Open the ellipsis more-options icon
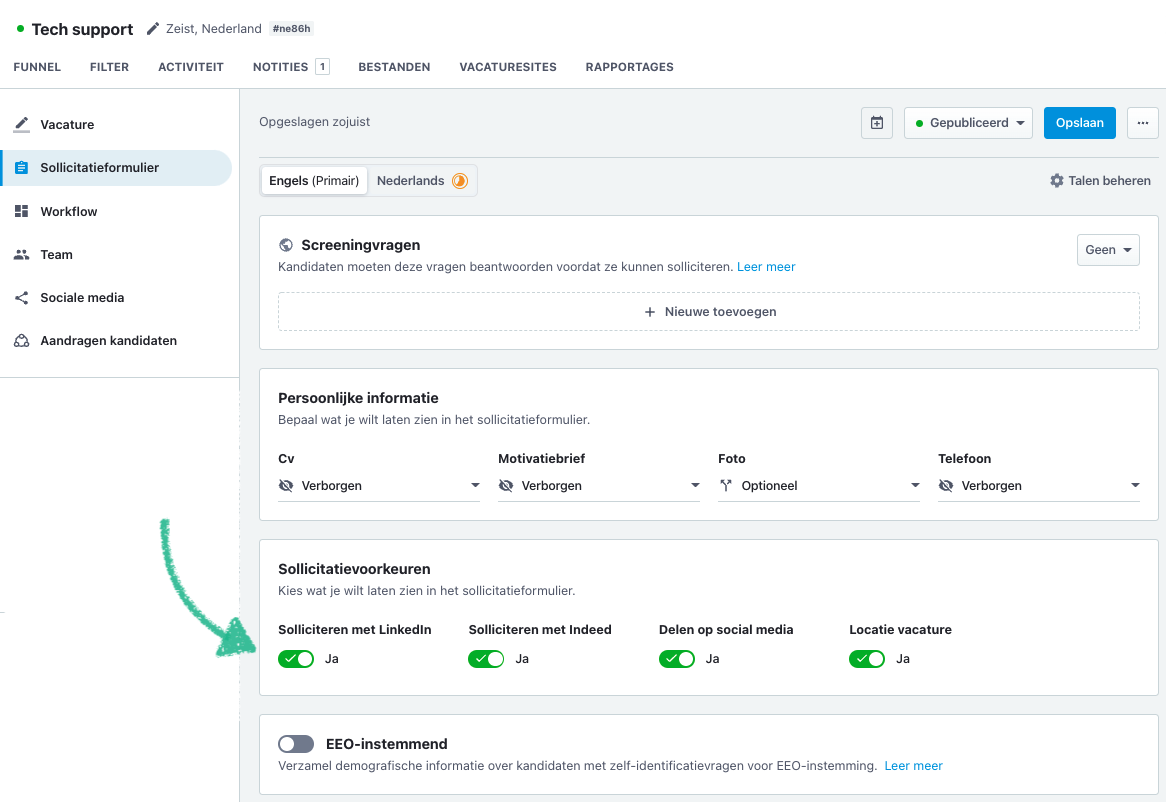 [1143, 122]
